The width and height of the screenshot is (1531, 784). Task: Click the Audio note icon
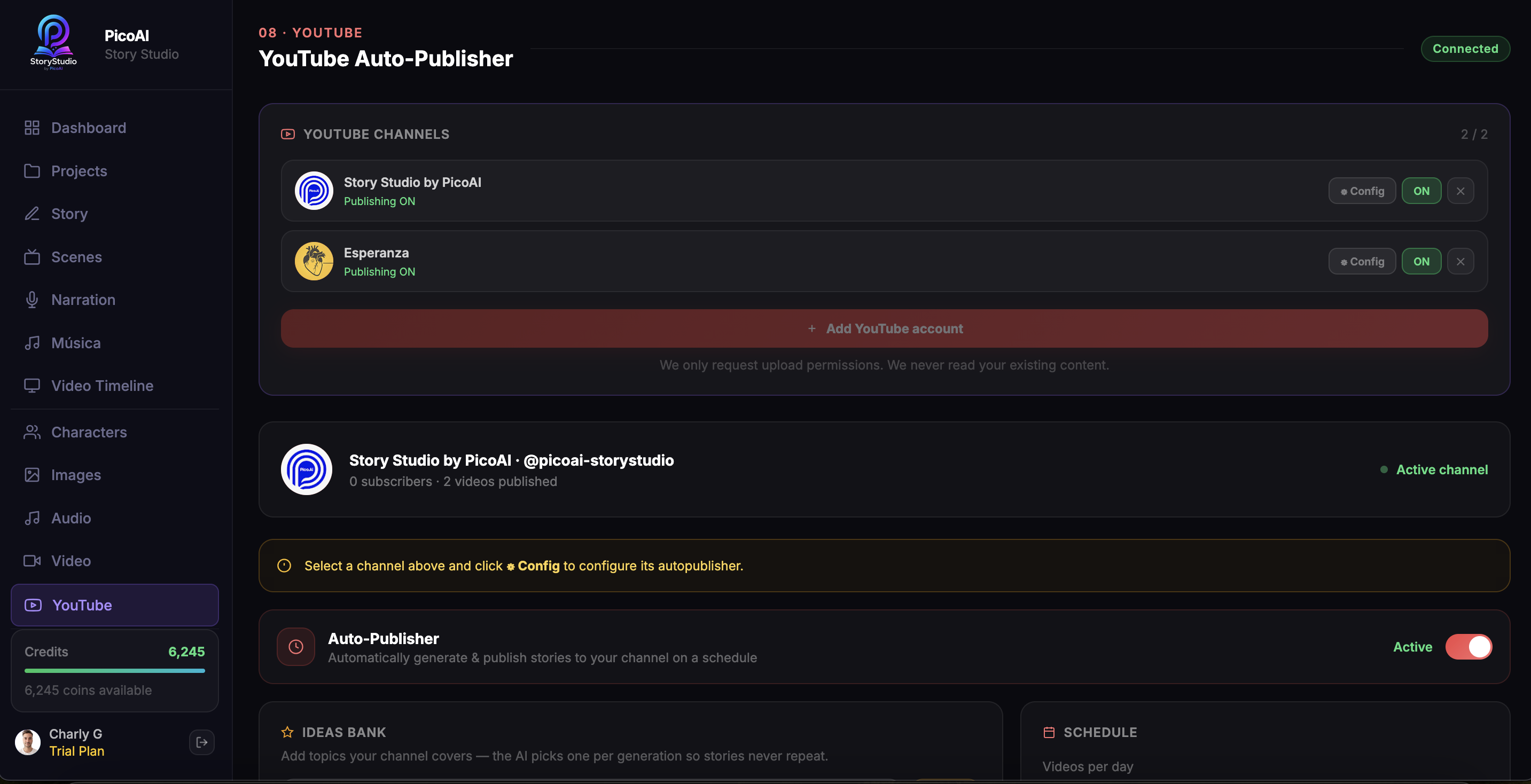pyautogui.click(x=32, y=519)
